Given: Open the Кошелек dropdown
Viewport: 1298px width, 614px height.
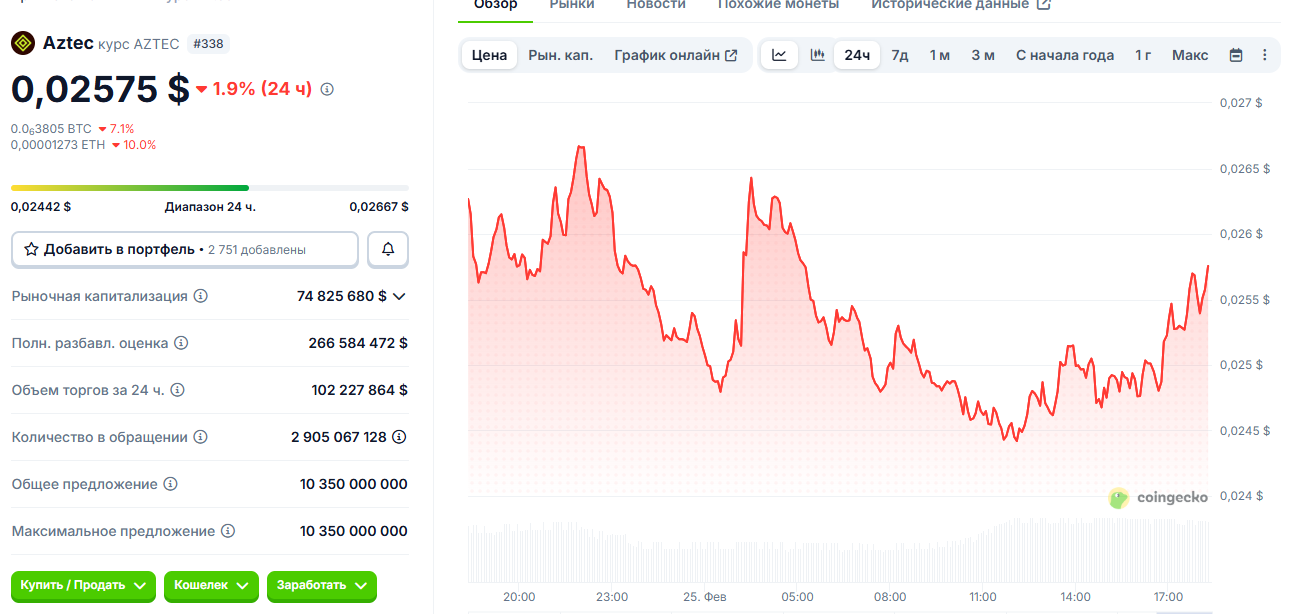Looking at the screenshot, I should [x=211, y=586].
